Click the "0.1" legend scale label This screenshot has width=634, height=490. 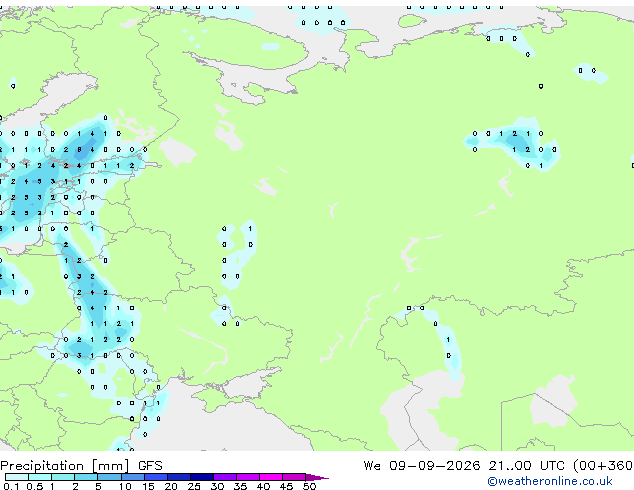tap(11, 486)
